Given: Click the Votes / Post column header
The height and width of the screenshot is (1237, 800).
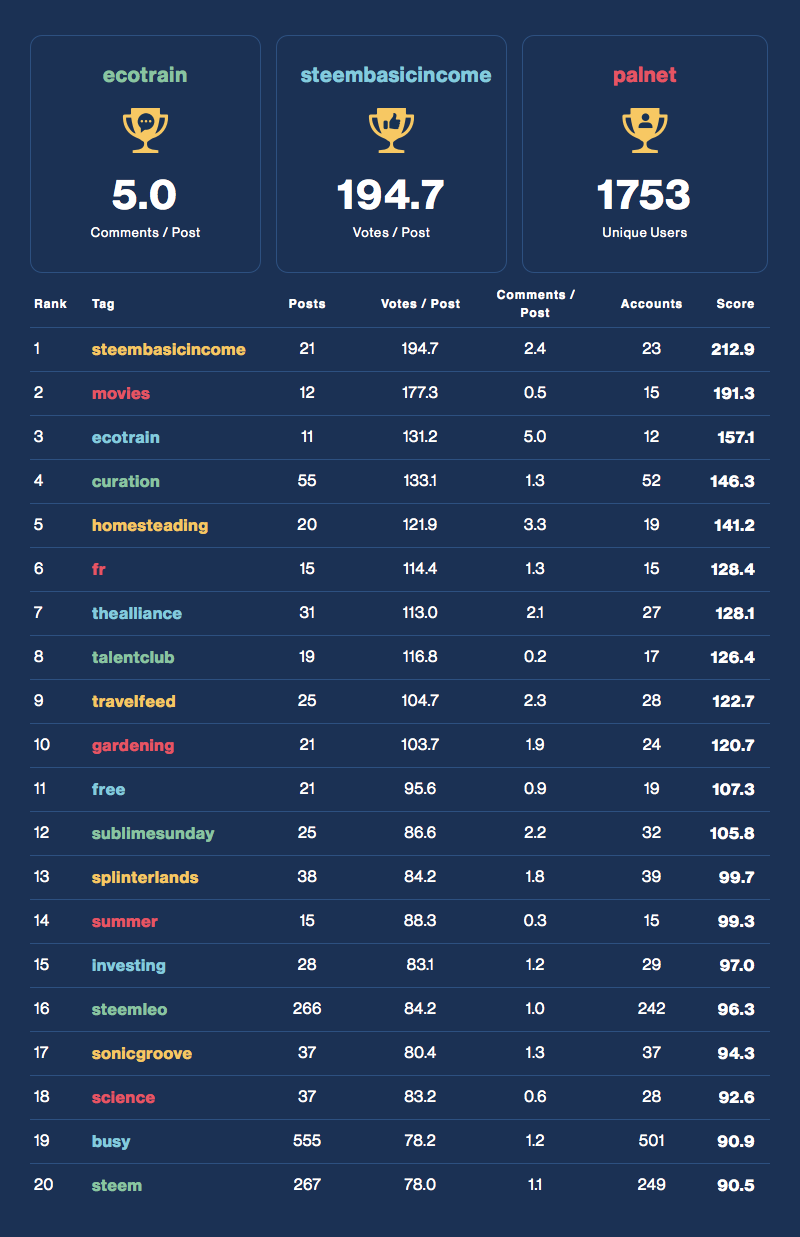Looking at the screenshot, I should 420,304.
